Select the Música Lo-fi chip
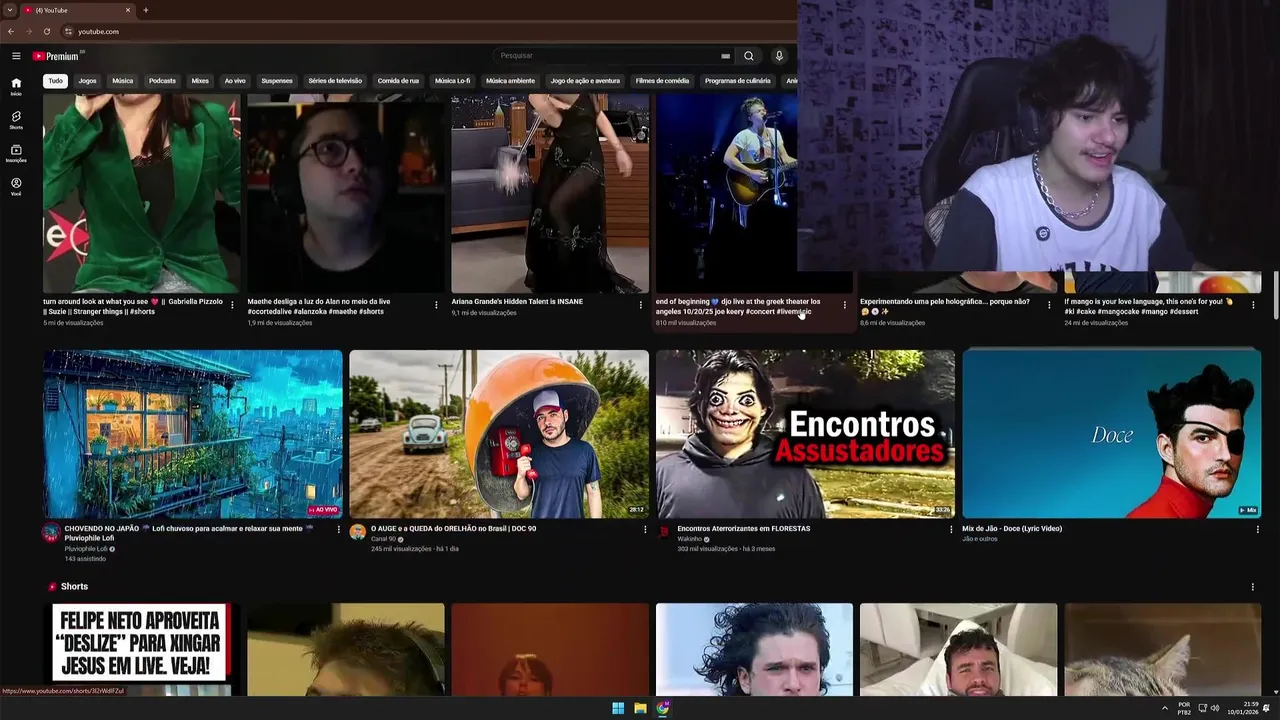The width and height of the screenshot is (1280, 720). 452,81
